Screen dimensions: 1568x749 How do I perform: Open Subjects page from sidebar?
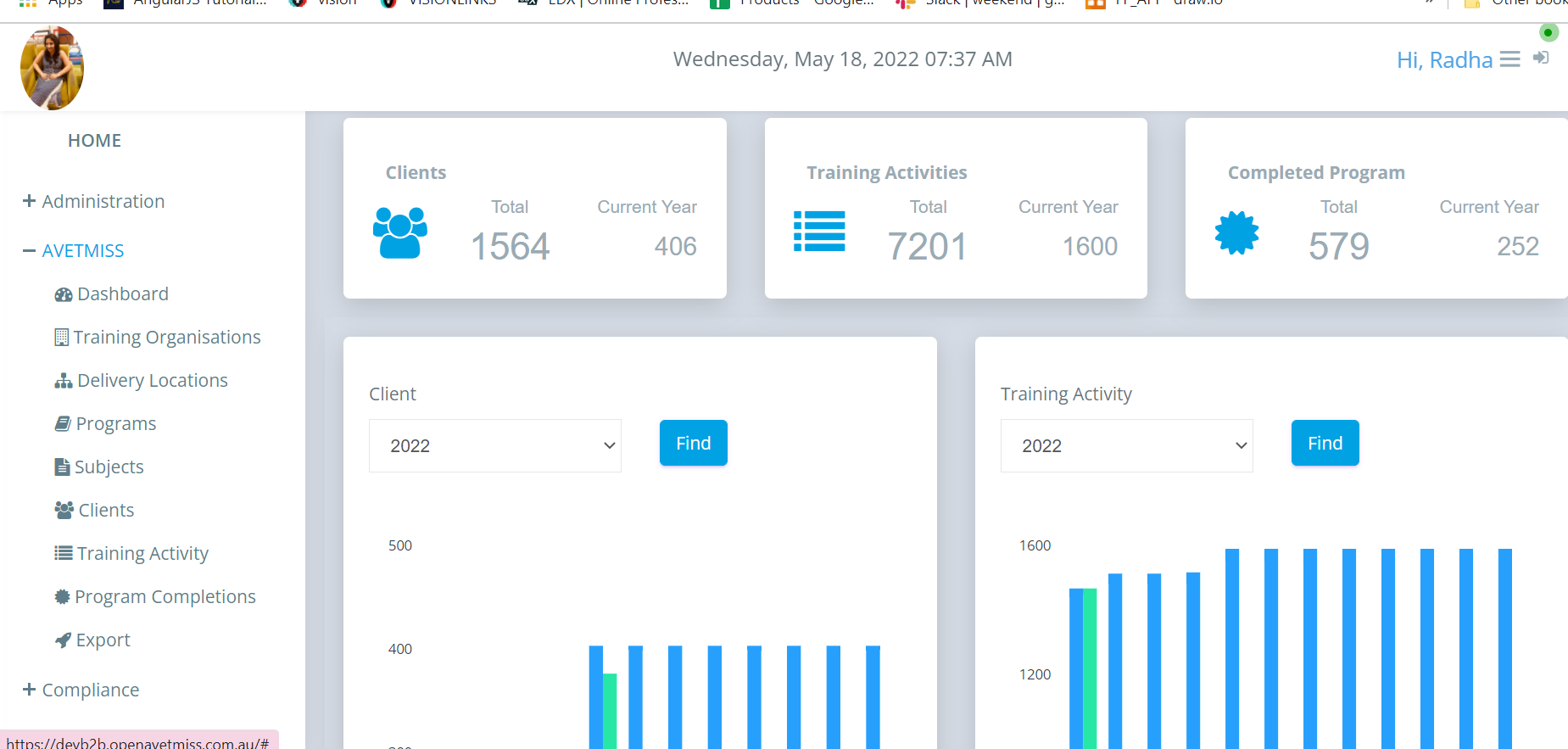(109, 467)
